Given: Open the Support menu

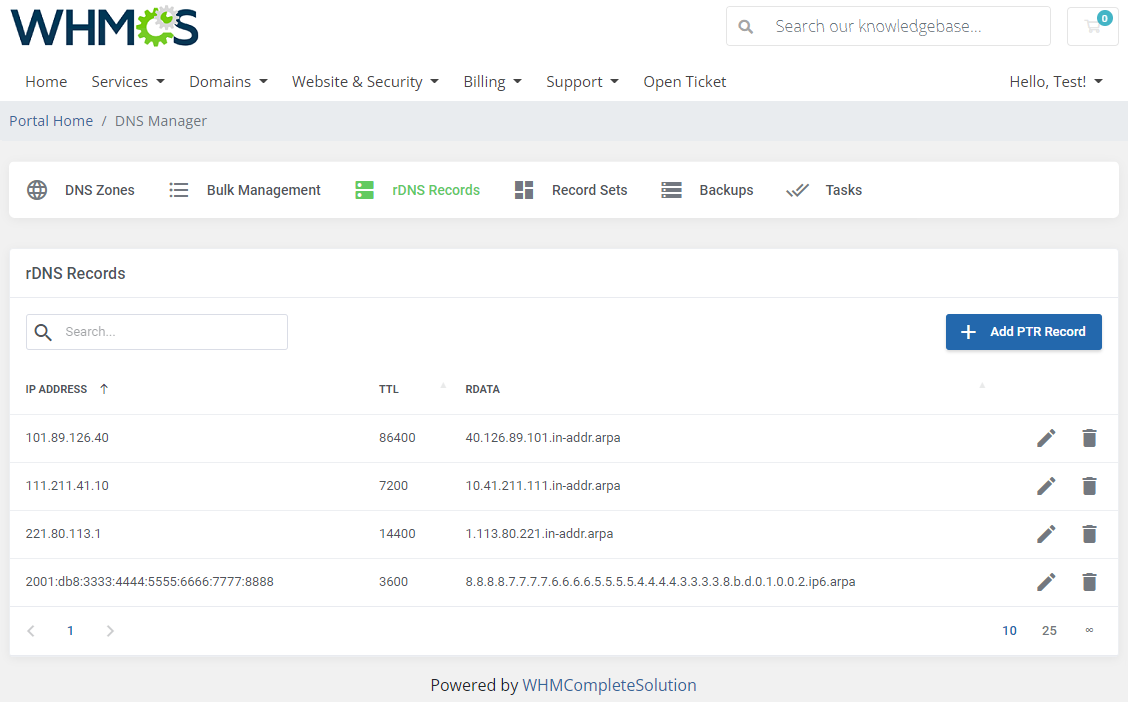Looking at the screenshot, I should click(x=582, y=81).
